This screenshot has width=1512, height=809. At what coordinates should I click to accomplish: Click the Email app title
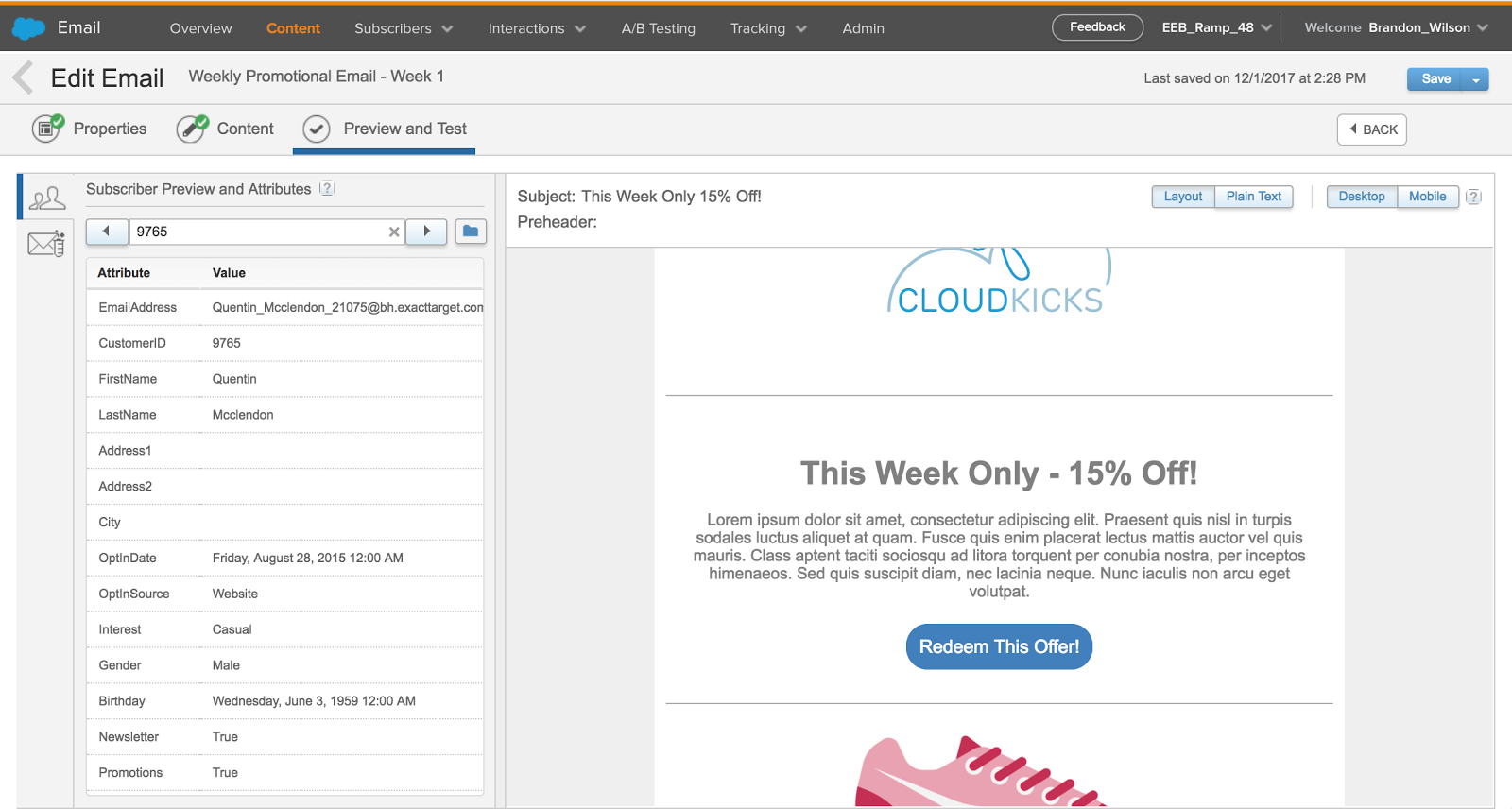pyautogui.click(x=78, y=27)
